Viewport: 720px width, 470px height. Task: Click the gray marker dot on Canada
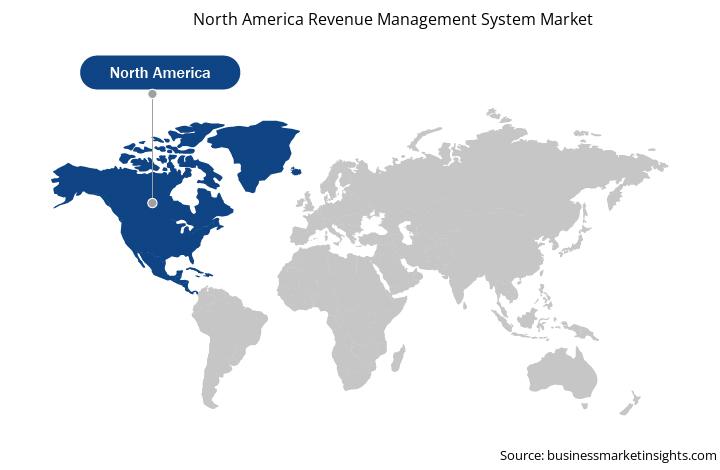pos(152,203)
